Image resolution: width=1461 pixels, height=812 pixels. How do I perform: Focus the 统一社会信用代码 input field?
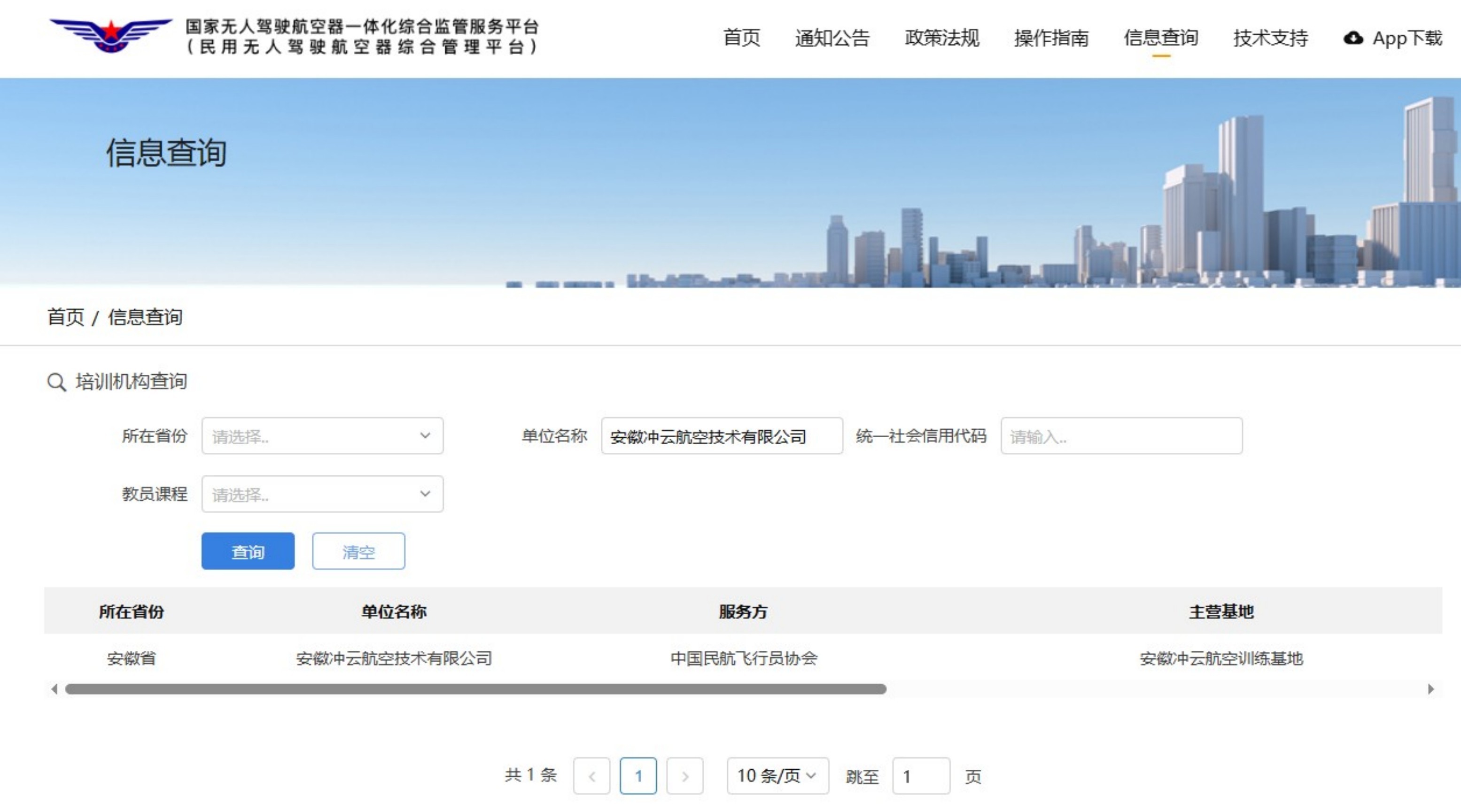point(1121,436)
